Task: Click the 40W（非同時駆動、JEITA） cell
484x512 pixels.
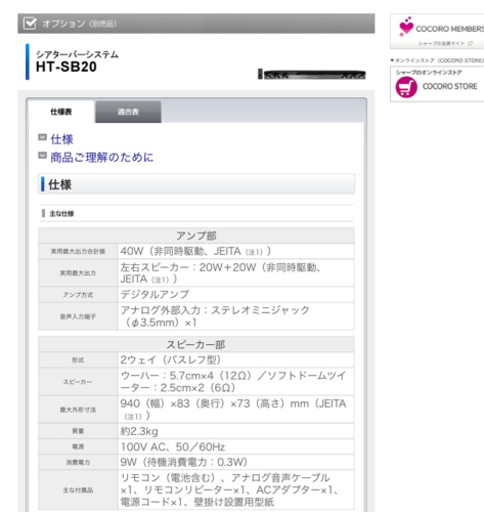Action: pyautogui.click(x=236, y=251)
